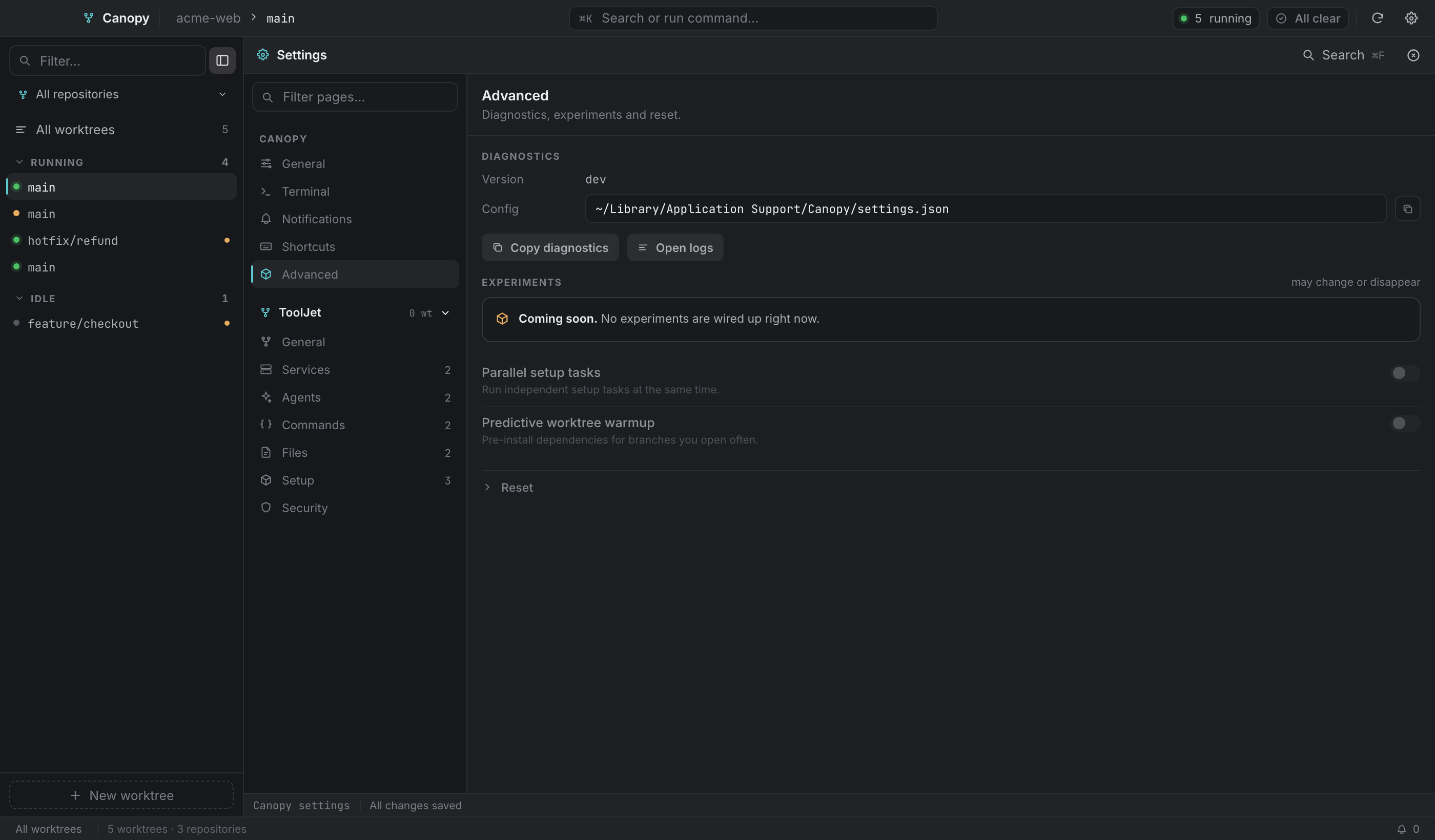Screen dimensions: 1435x840
Task: Click the All clear check icon
Action: (1281, 18)
